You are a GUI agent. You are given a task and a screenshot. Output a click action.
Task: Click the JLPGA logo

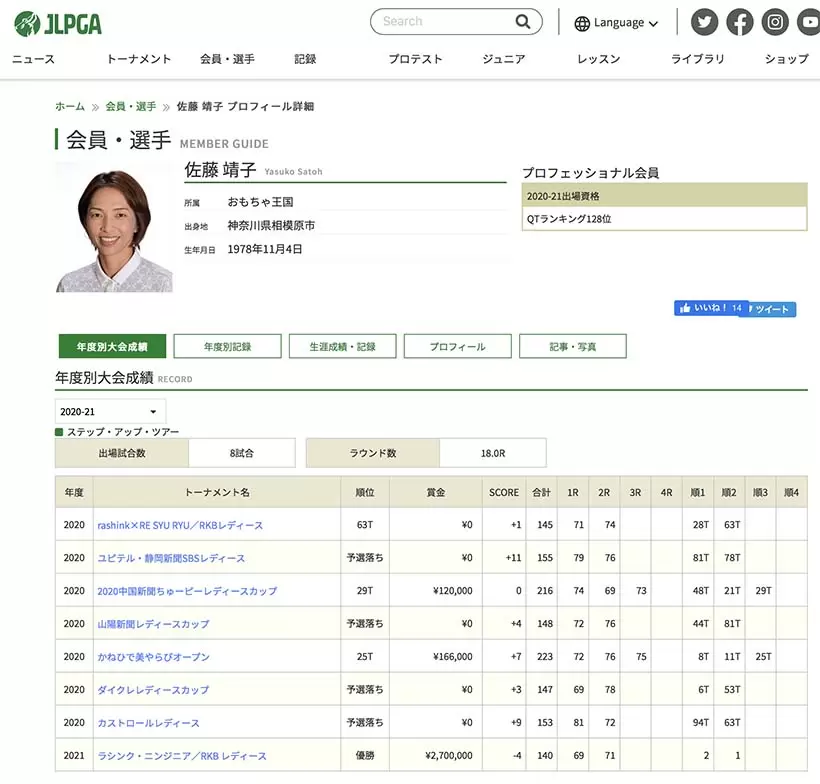58,23
